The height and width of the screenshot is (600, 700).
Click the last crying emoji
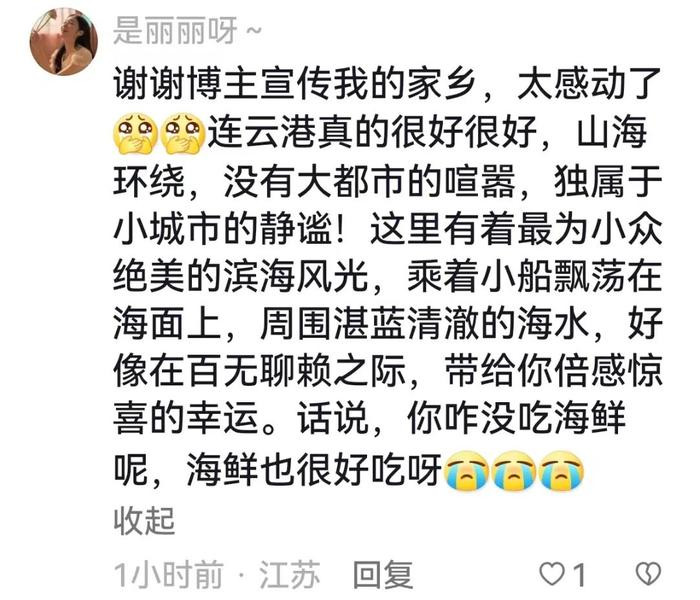pyautogui.click(x=561, y=471)
